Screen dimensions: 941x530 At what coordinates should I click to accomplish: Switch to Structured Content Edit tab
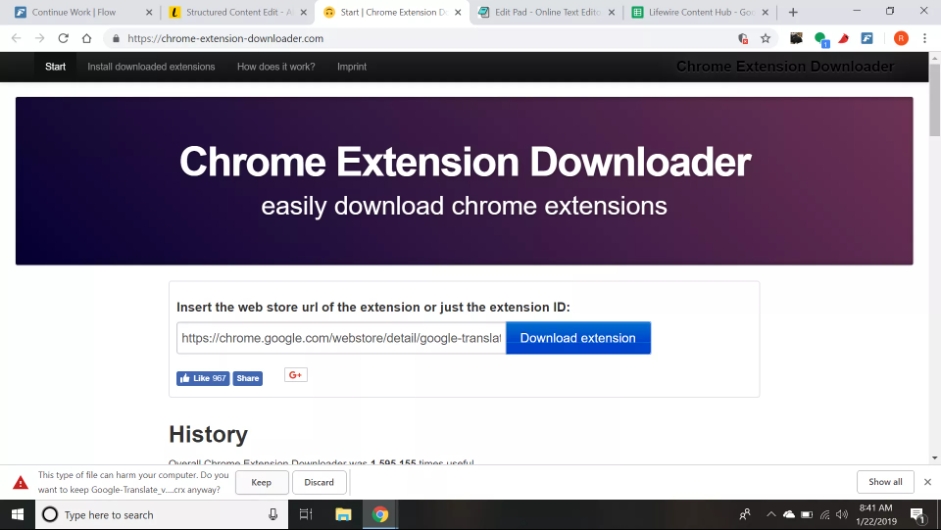click(x=237, y=12)
